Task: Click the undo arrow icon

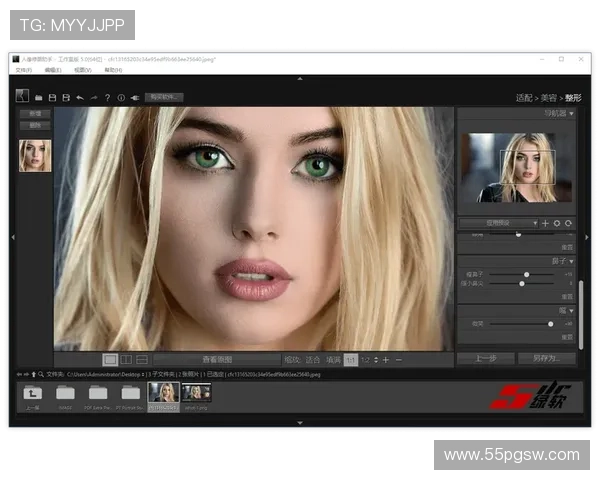Action: click(x=80, y=98)
